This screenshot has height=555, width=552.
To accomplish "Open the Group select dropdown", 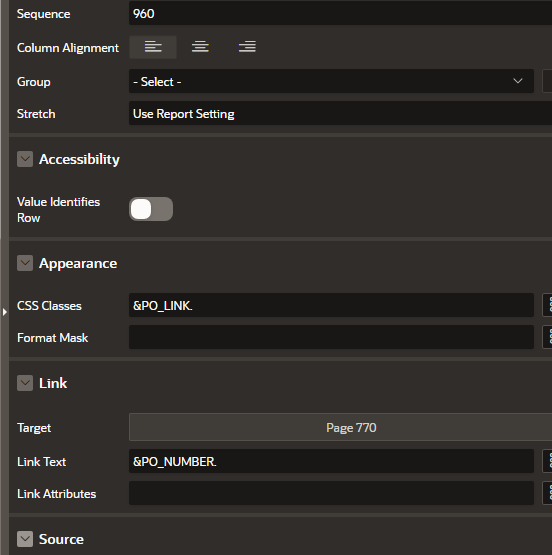I will coord(331,81).
